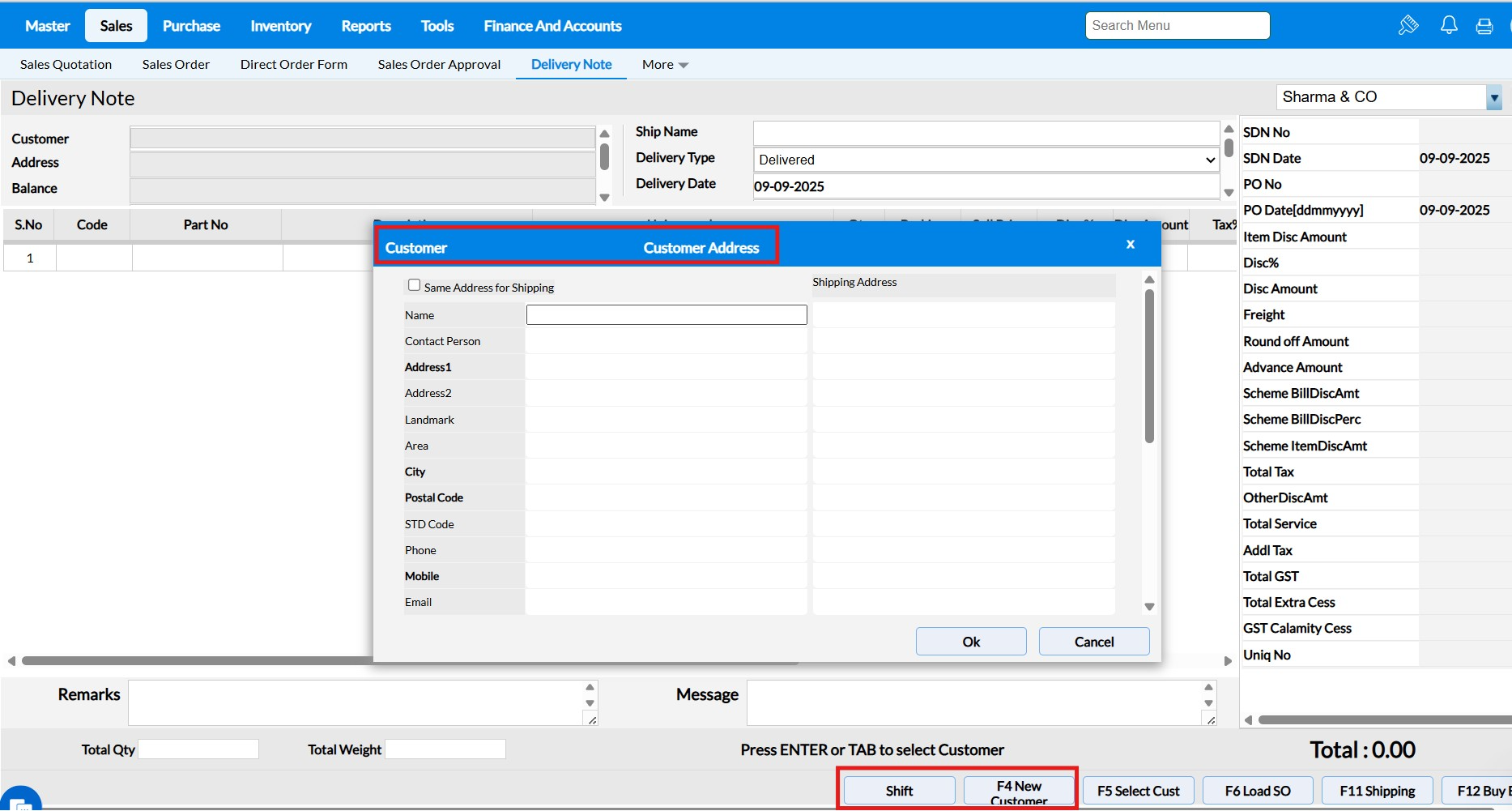Screen dimensions: 1512x811
Task: Enable Same Address for Shipping
Action: click(x=415, y=285)
